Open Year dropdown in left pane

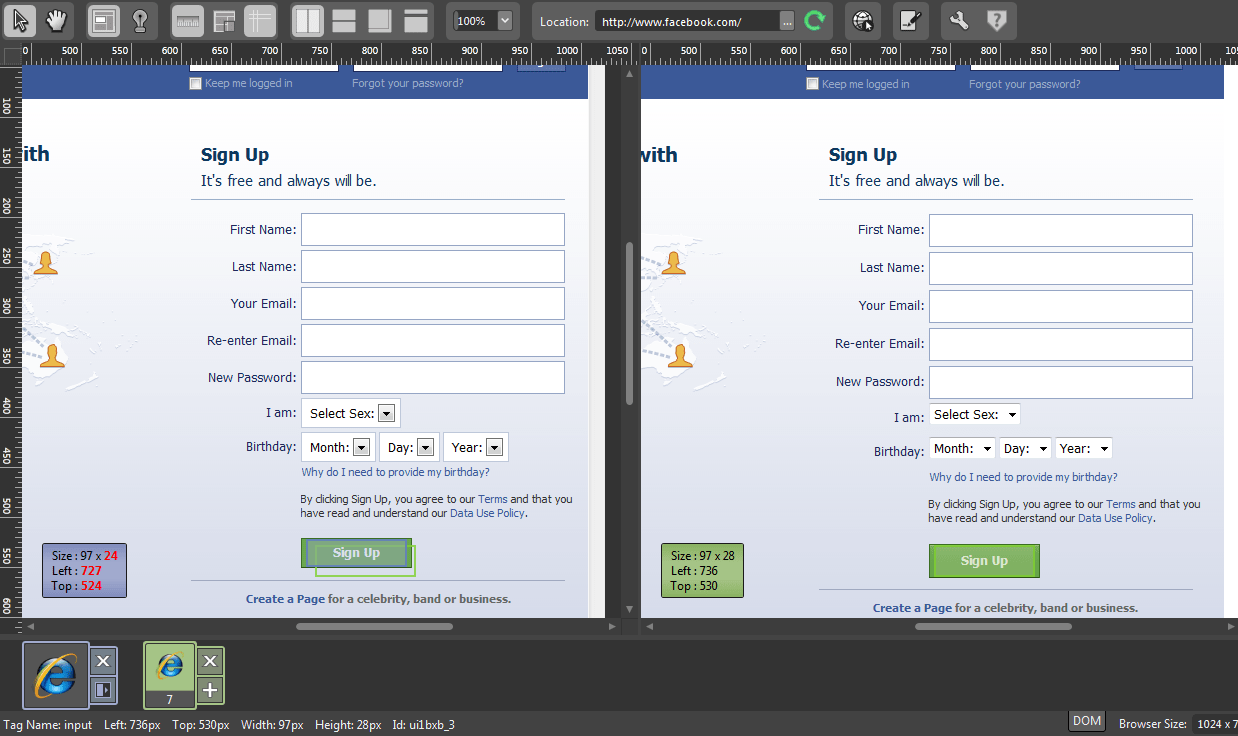coord(476,447)
